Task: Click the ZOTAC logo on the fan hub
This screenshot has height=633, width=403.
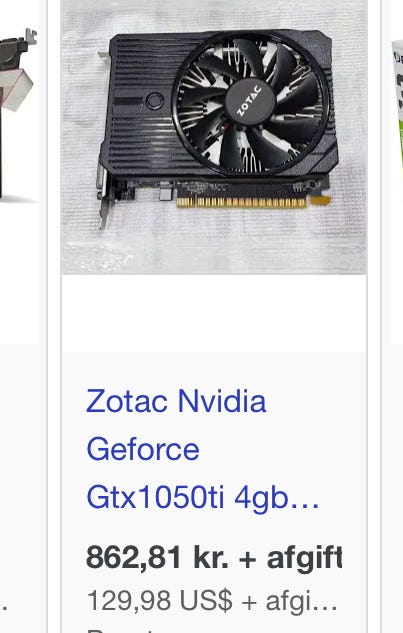Action: (249, 101)
